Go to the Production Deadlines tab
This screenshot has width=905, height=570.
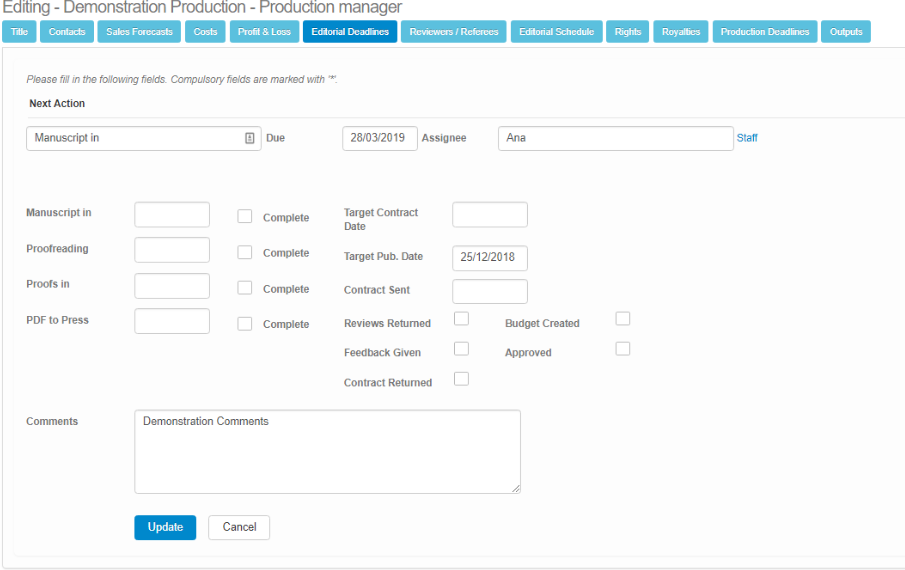(764, 32)
